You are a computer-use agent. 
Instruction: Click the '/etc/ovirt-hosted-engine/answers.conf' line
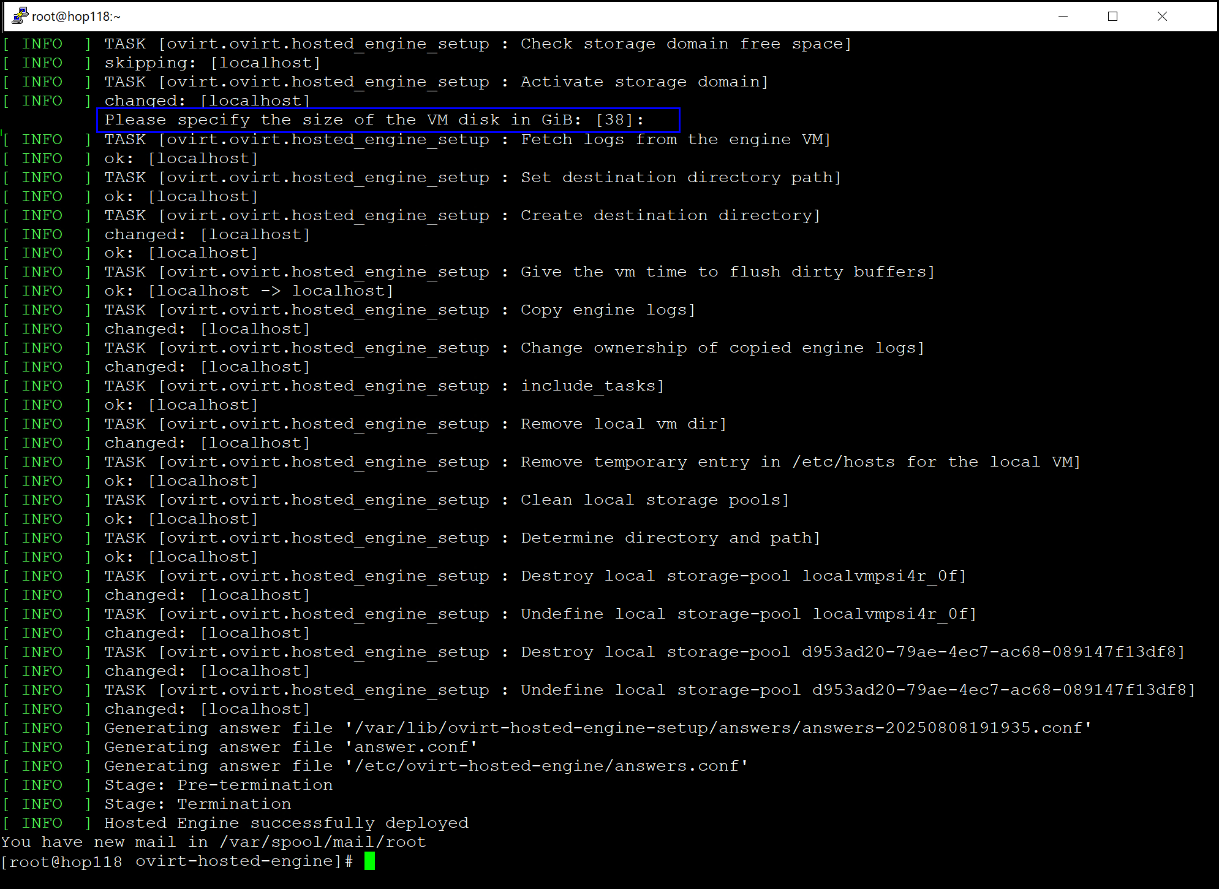click(375, 766)
